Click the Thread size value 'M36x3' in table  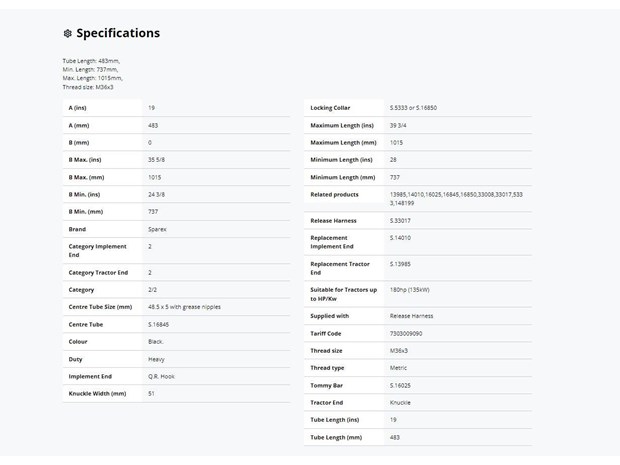pos(399,351)
